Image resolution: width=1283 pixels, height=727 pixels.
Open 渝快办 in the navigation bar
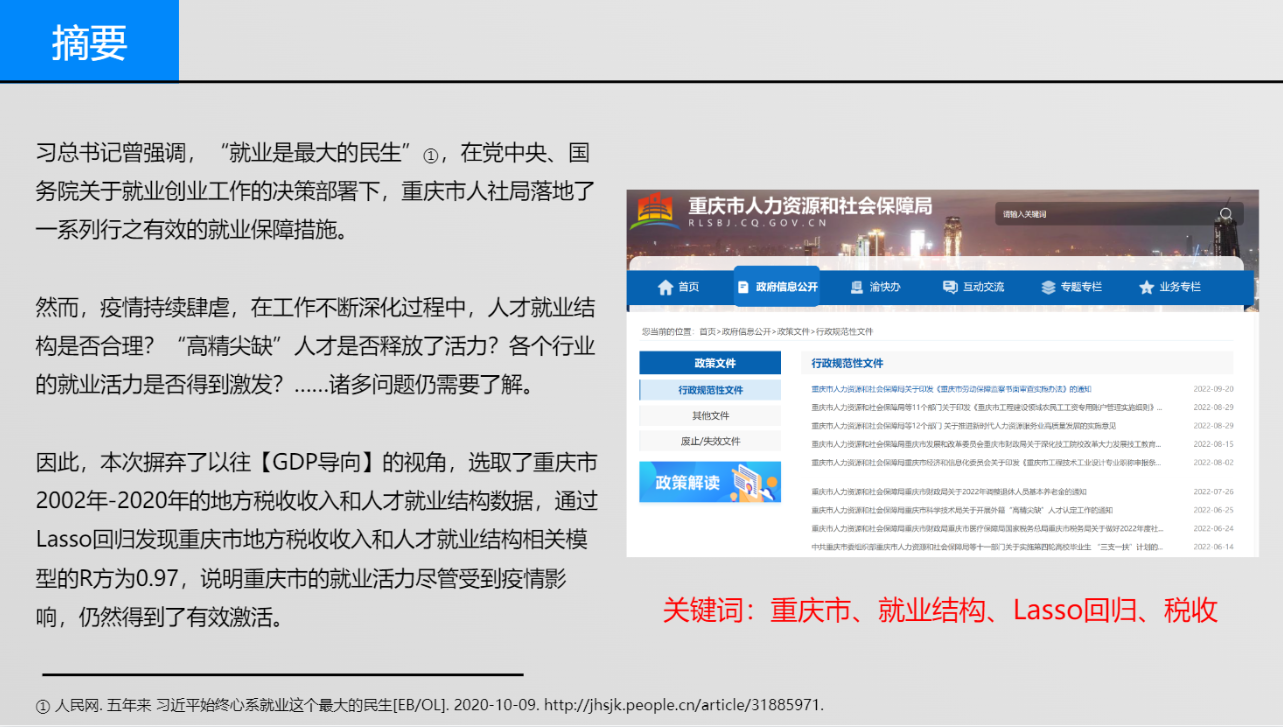(x=875, y=287)
